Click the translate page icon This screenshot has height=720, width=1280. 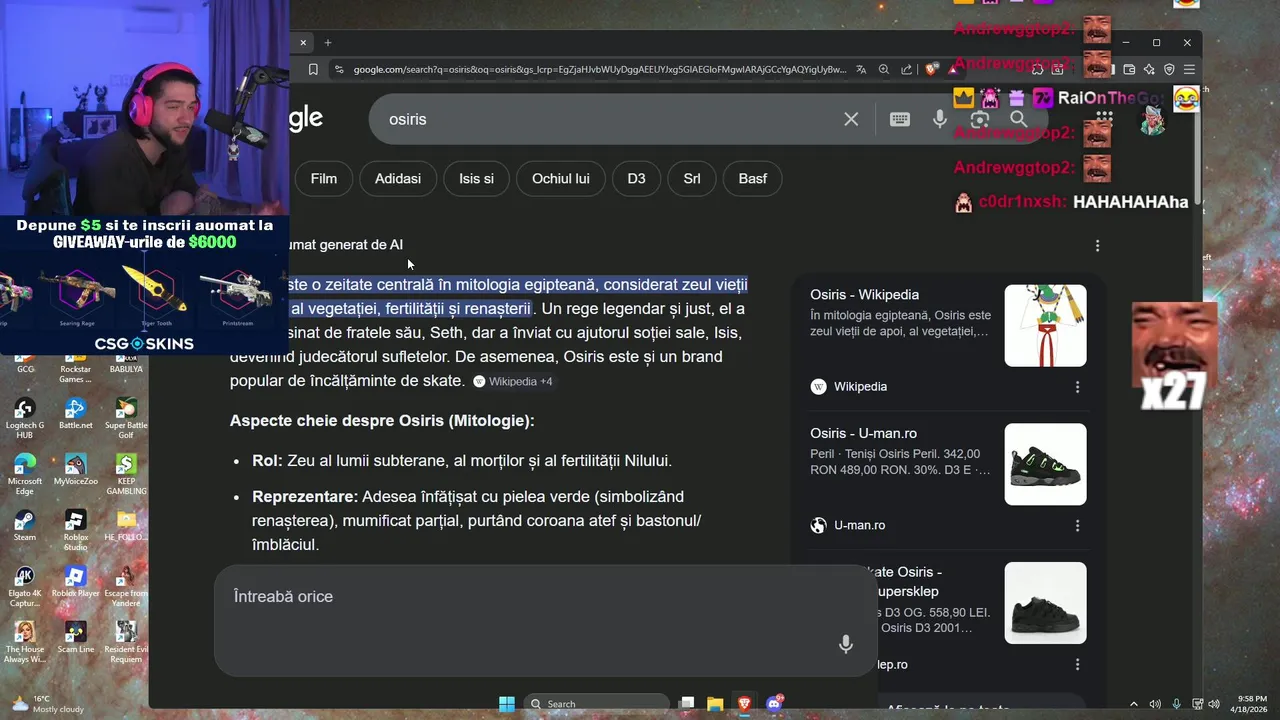(x=861, y=69)
